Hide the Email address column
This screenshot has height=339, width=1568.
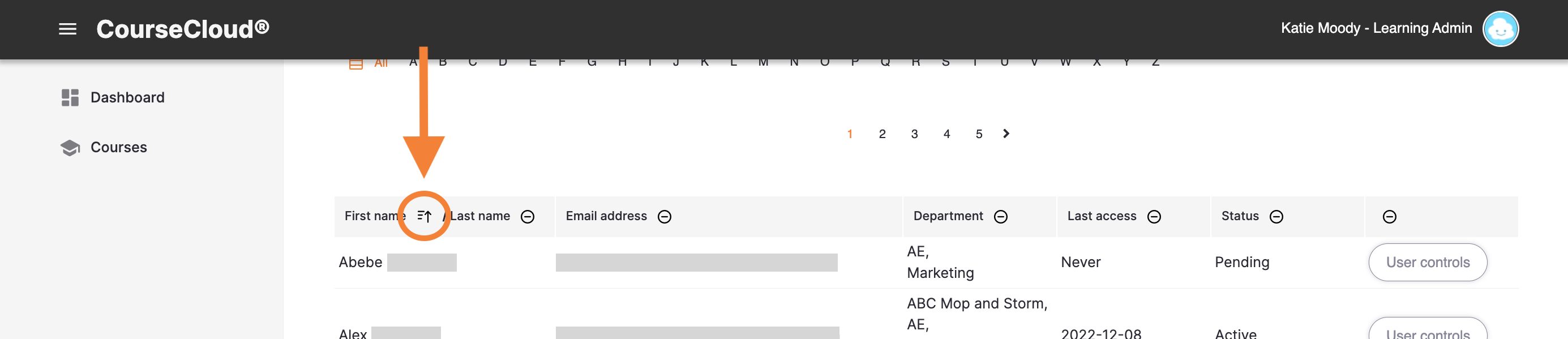665,217
